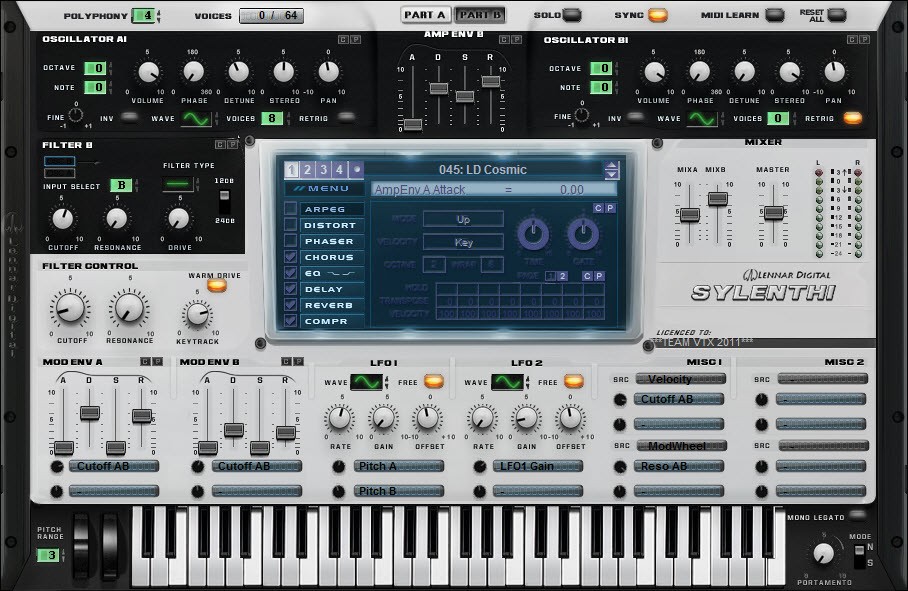Click Misc 1 ModWheel source slot
The height and width of the screenshot is (591, 908).
click(x=682, y=446)
